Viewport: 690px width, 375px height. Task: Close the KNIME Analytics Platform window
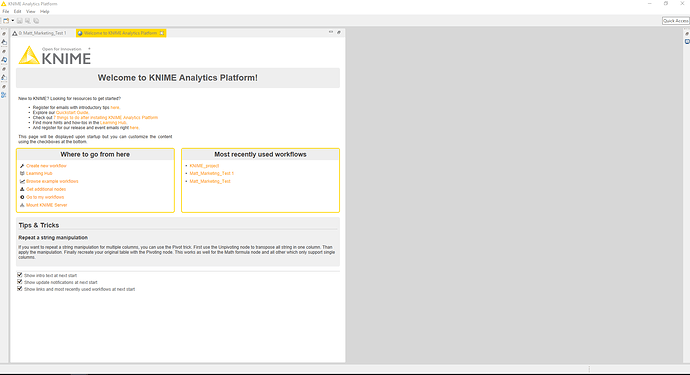pyautogui.click(x=682, y=4)
